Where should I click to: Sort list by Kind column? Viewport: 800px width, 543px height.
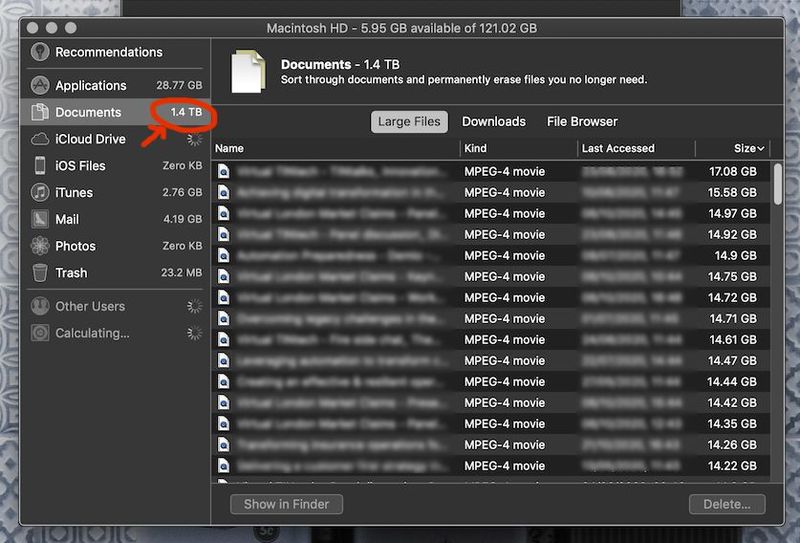pos(475,149)
